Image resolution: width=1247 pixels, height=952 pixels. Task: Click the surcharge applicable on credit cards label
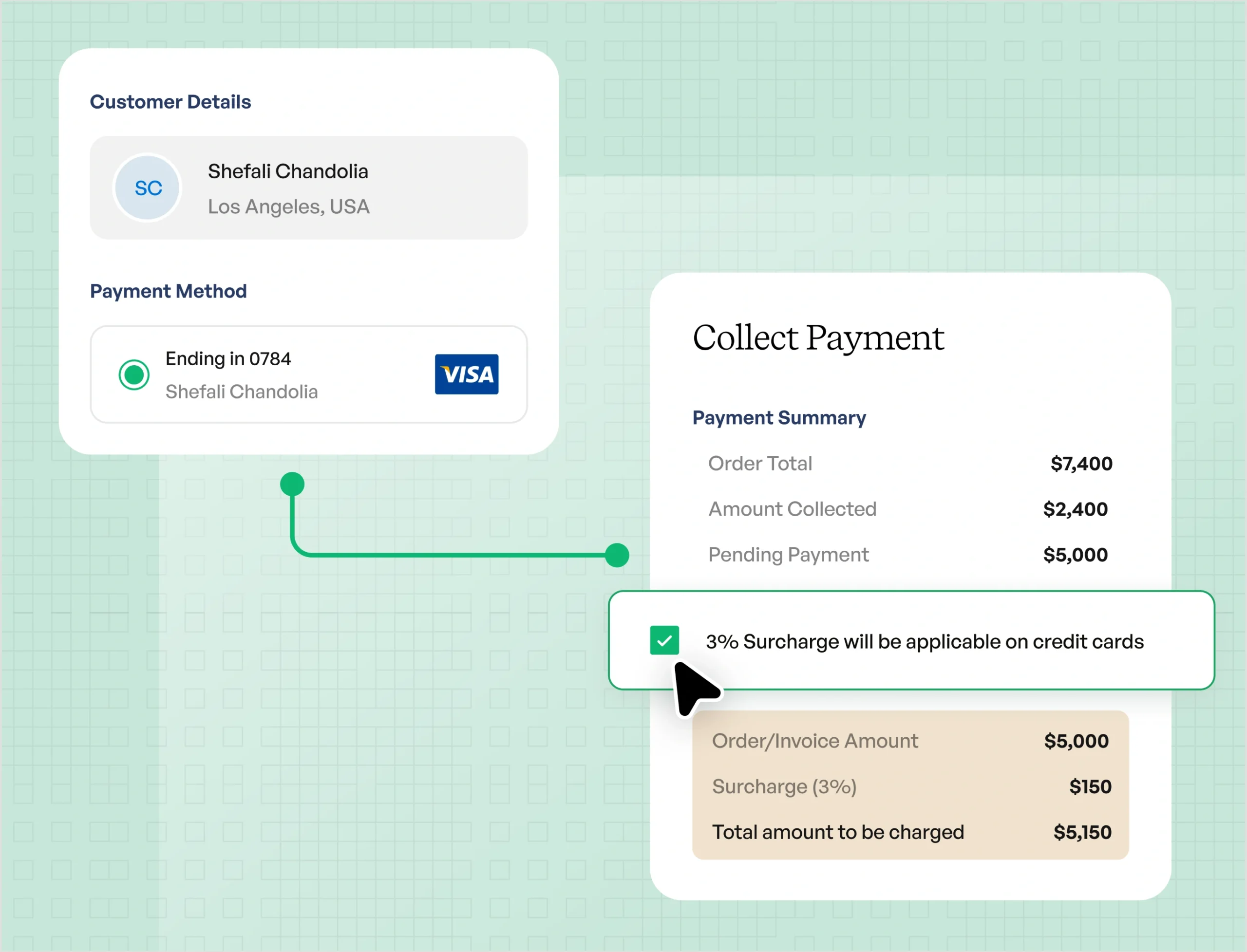tap(925, 641)
